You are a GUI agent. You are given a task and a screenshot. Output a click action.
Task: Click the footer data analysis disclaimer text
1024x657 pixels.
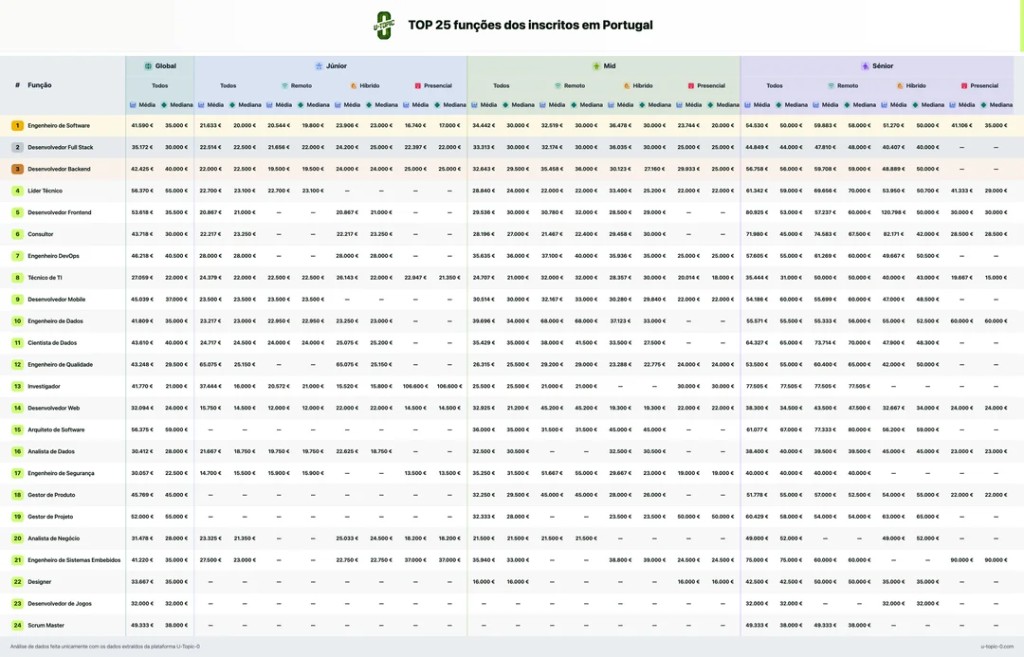(x=105, y=647)
